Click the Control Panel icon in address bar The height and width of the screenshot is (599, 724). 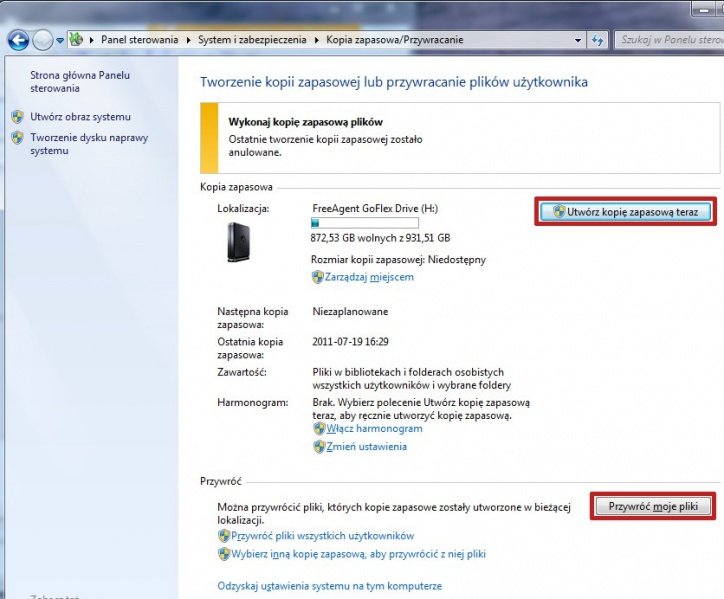coord(75,40)
